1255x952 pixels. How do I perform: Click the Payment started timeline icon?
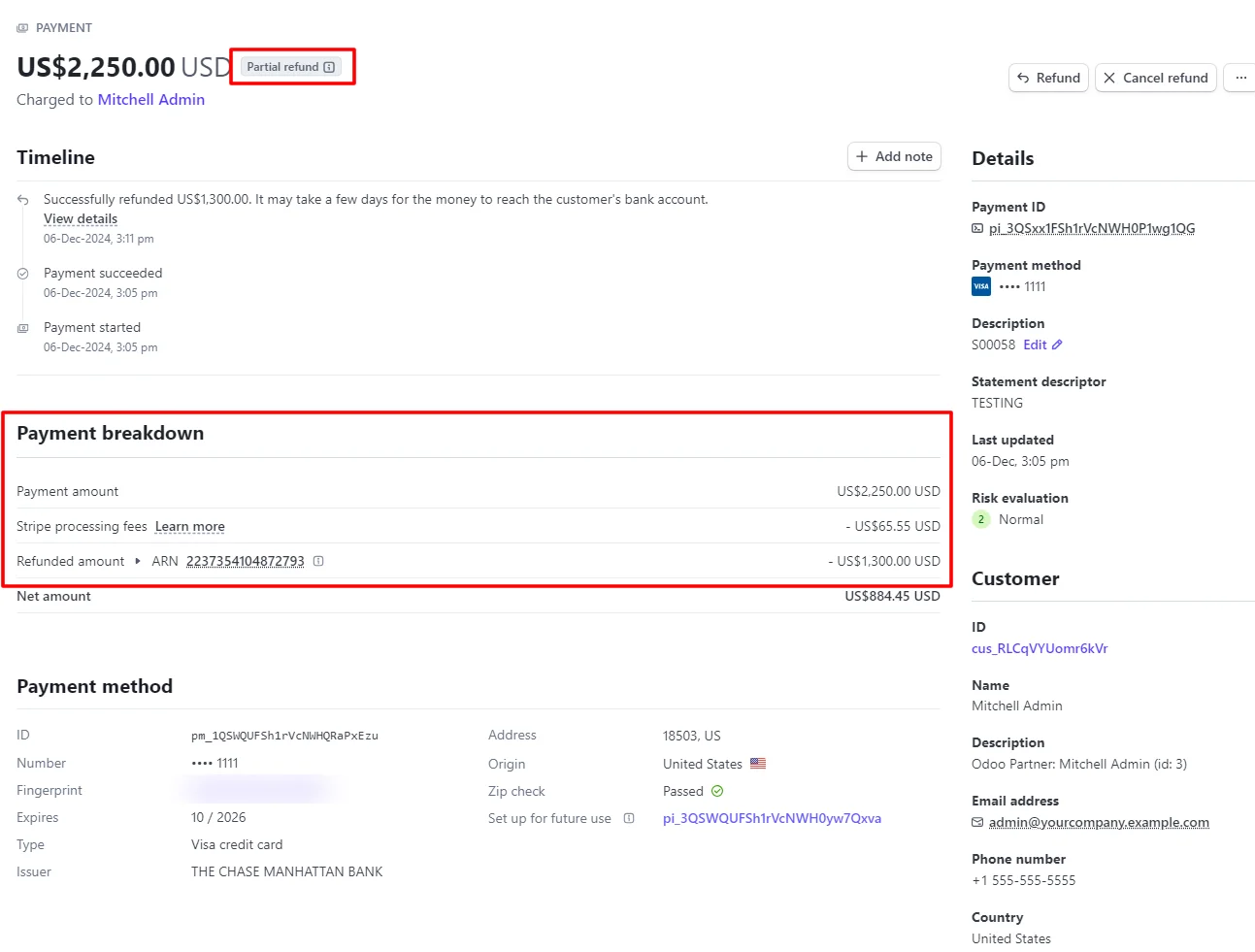click(22, 328)
